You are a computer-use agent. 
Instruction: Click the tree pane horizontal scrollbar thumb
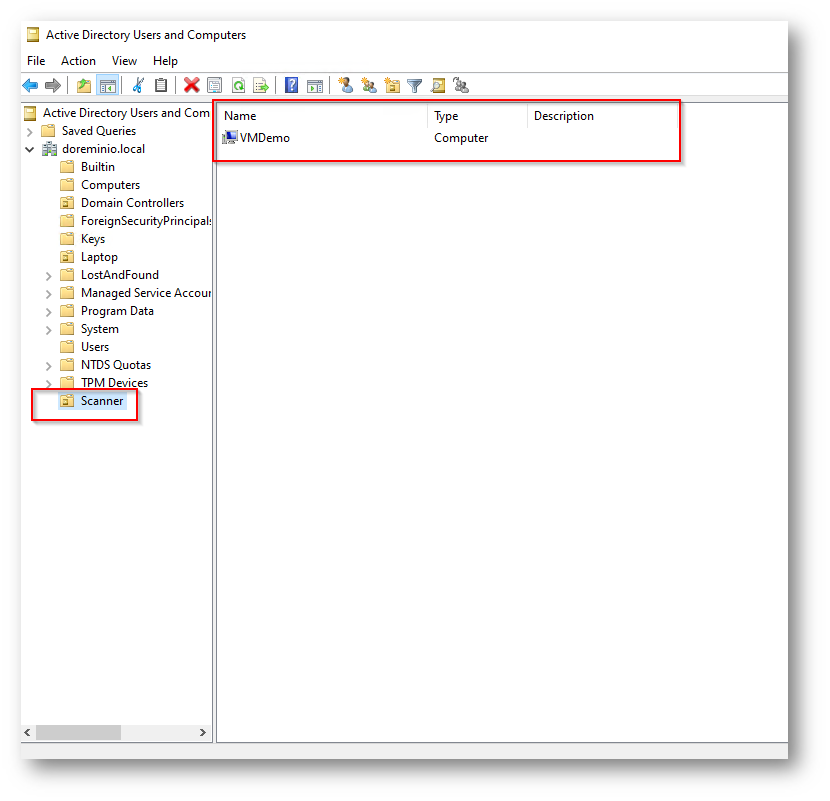click(78, 732)
